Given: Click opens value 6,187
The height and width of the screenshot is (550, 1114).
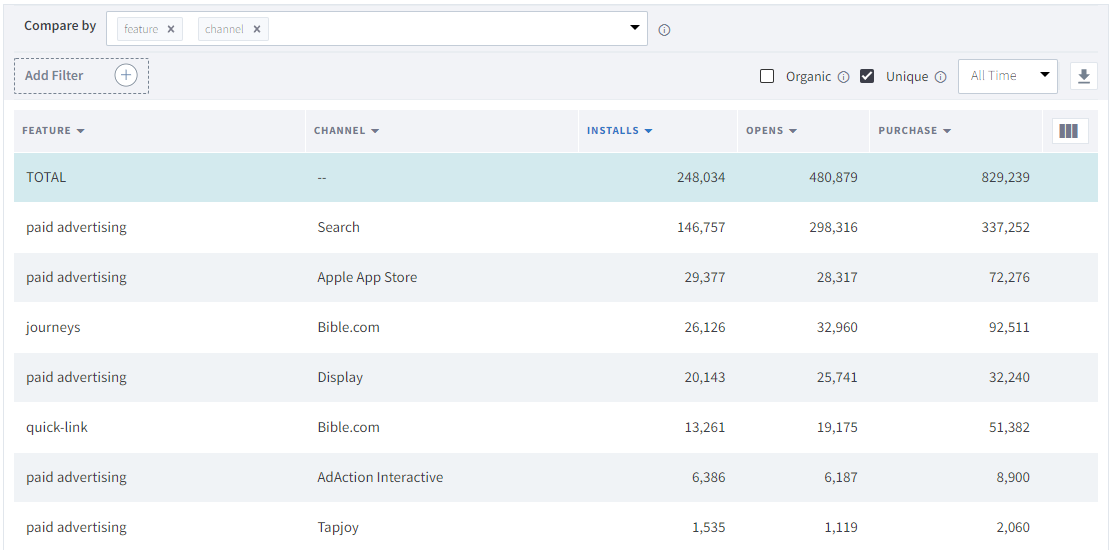Looking at the screenshot, I should point(840,478).
